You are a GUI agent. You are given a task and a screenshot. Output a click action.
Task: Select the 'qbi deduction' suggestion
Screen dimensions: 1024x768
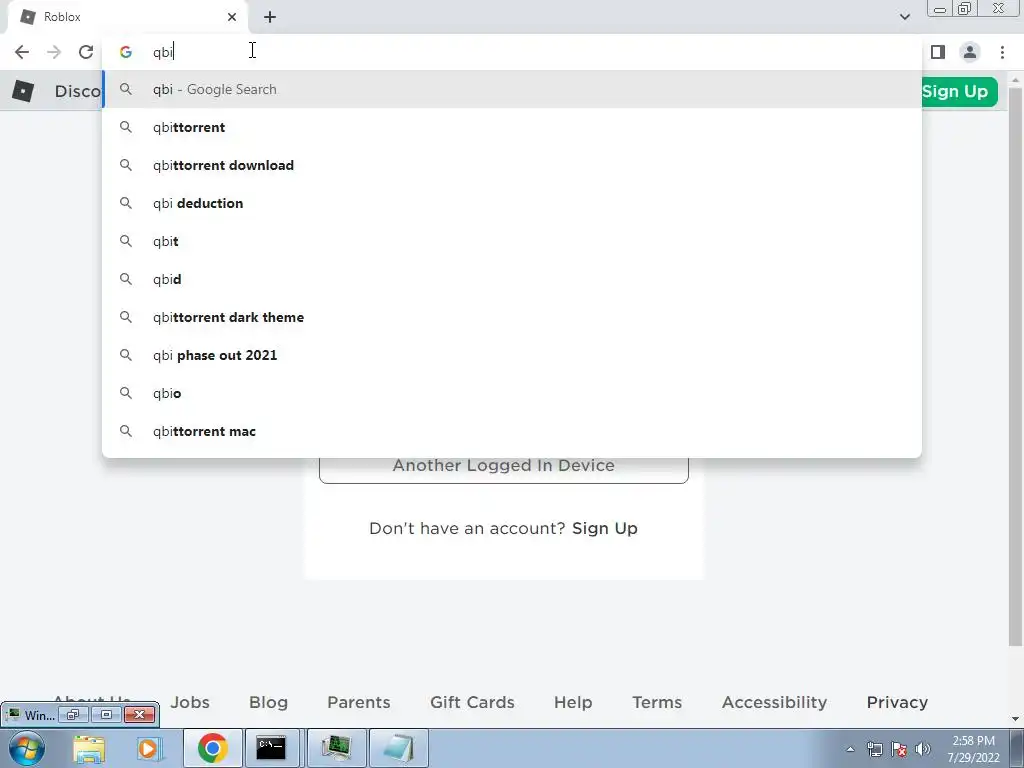[512, 203]
